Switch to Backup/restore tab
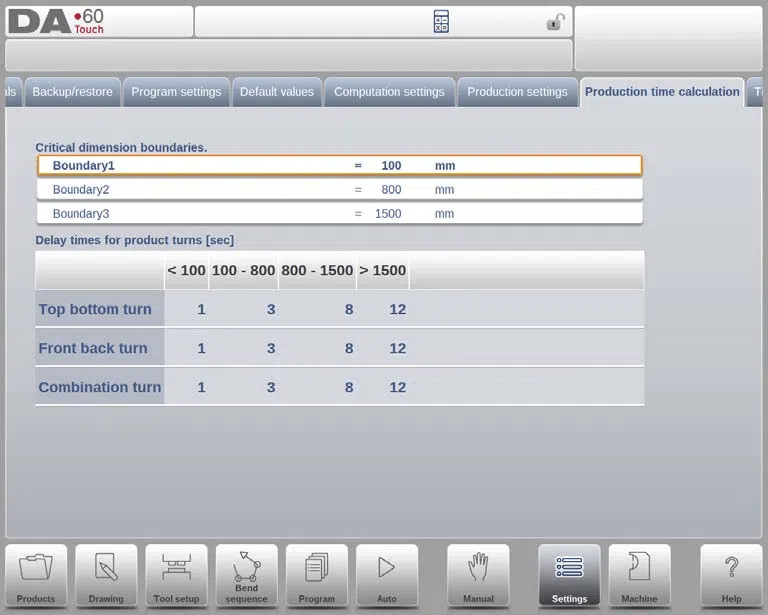This screenshot has height=615, width=768. [72, 92]
